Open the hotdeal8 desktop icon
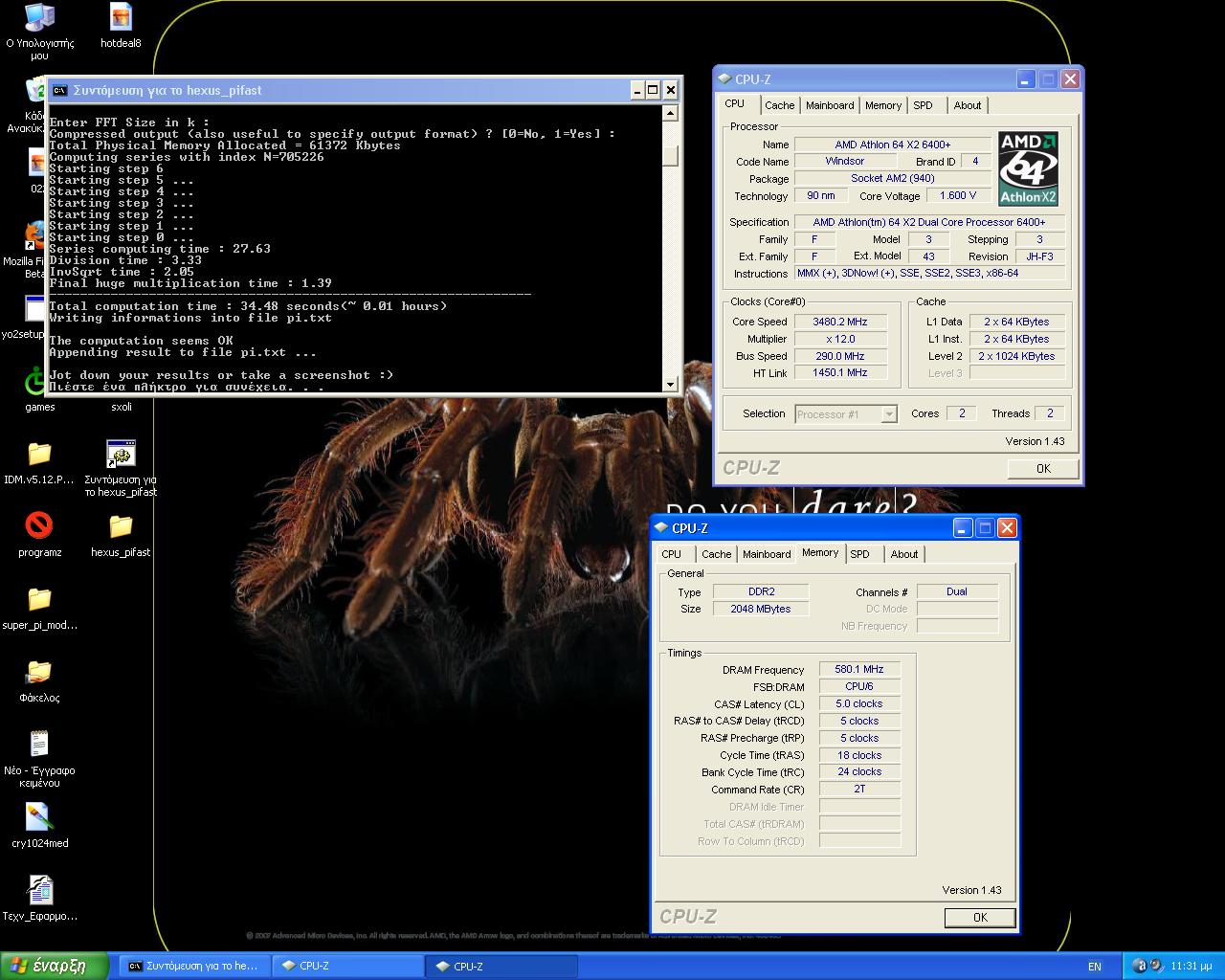Screen dimensions: 1225x980 (121, 26)
